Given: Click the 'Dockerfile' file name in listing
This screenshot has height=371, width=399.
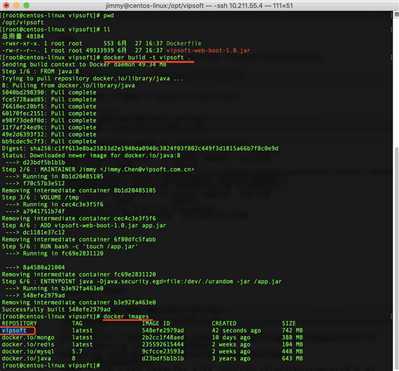Looking at the screenshot, I should [x=184, y=43].
